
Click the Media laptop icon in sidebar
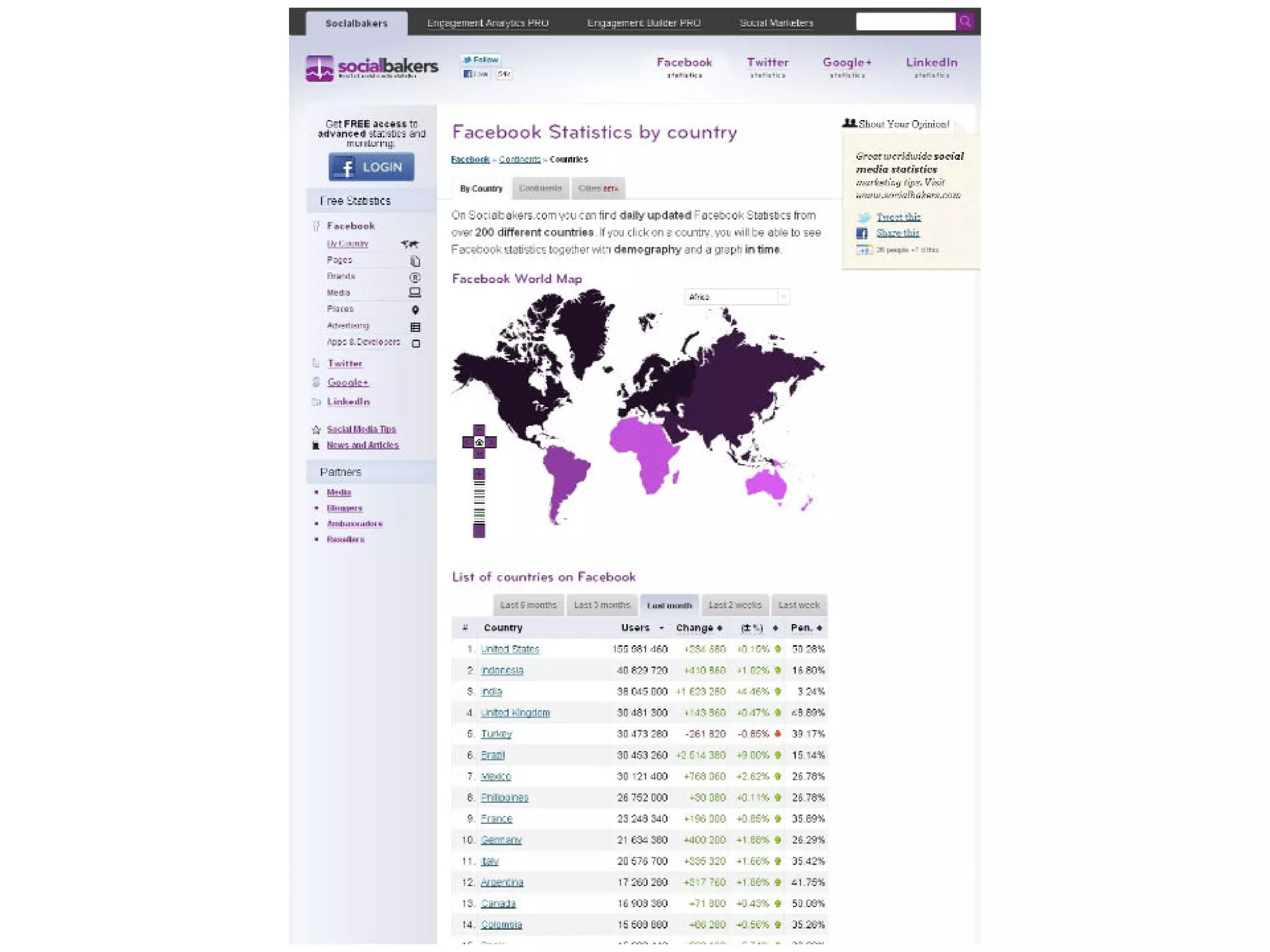415,293
